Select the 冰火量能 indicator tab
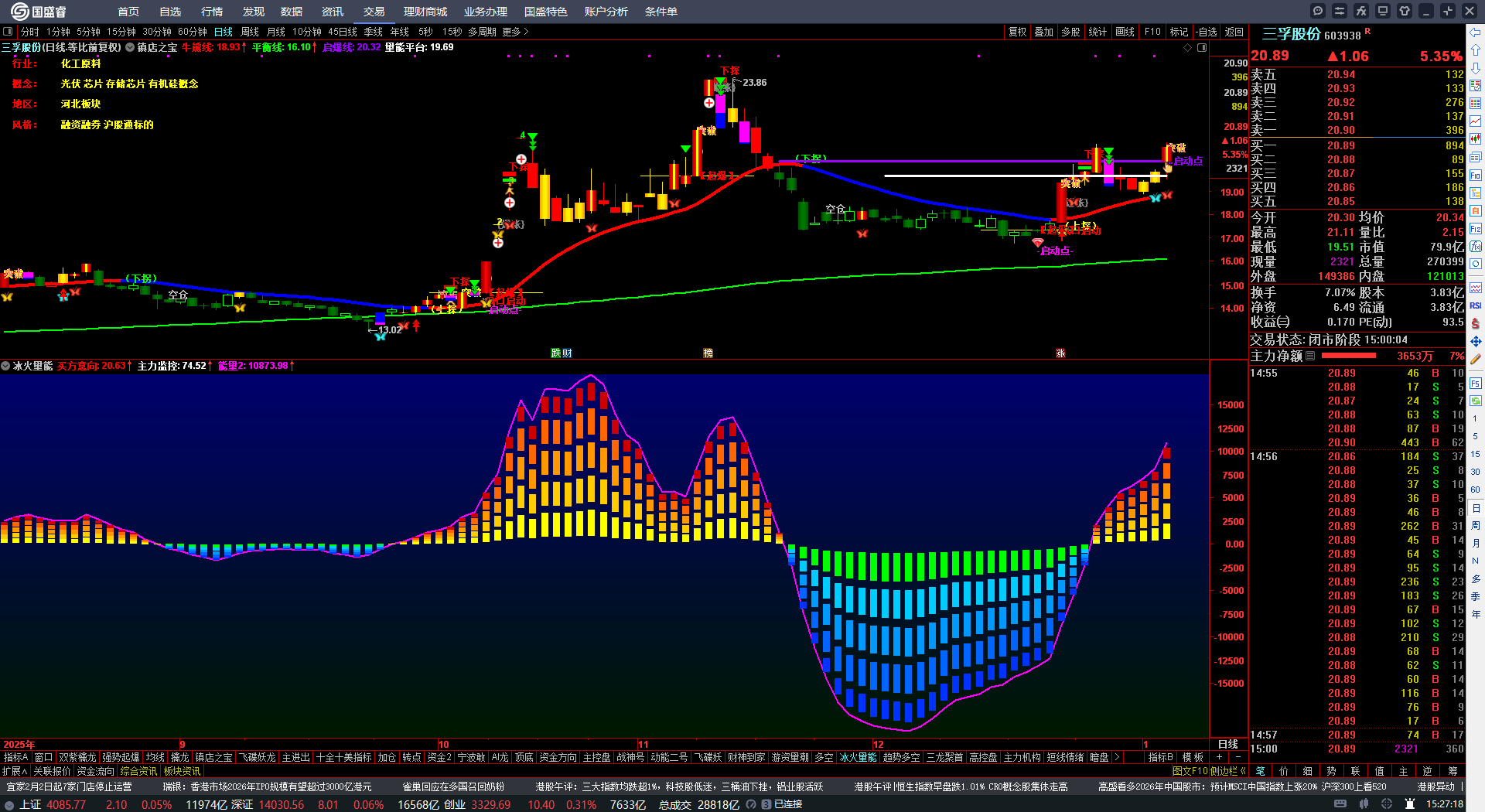This screenshot has width=1485, height=812. click(x=859, y=757)
